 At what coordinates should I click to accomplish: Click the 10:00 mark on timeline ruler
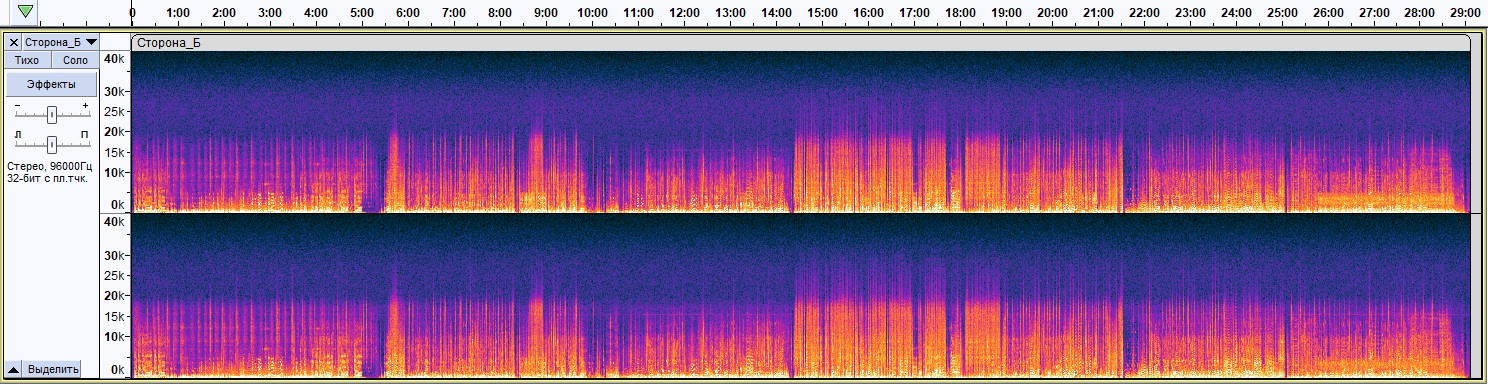point(593,12)
